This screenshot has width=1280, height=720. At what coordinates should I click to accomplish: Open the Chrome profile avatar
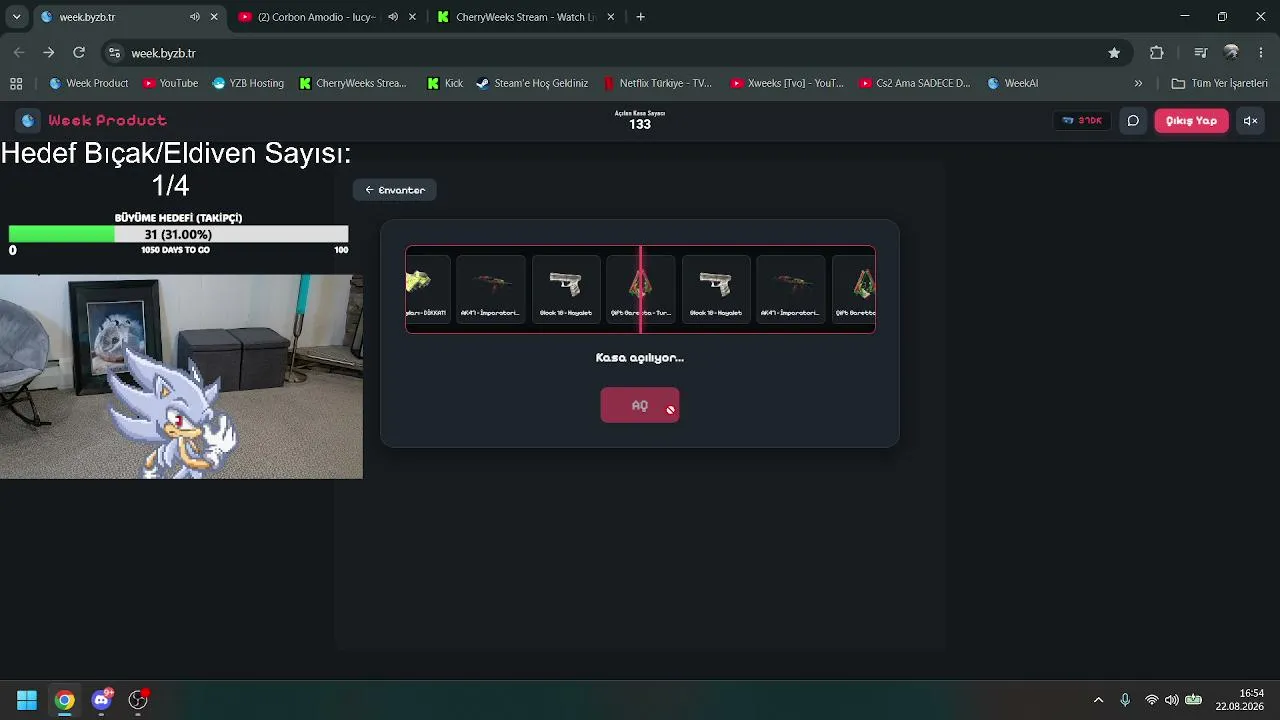click(x=1231, y=53)
